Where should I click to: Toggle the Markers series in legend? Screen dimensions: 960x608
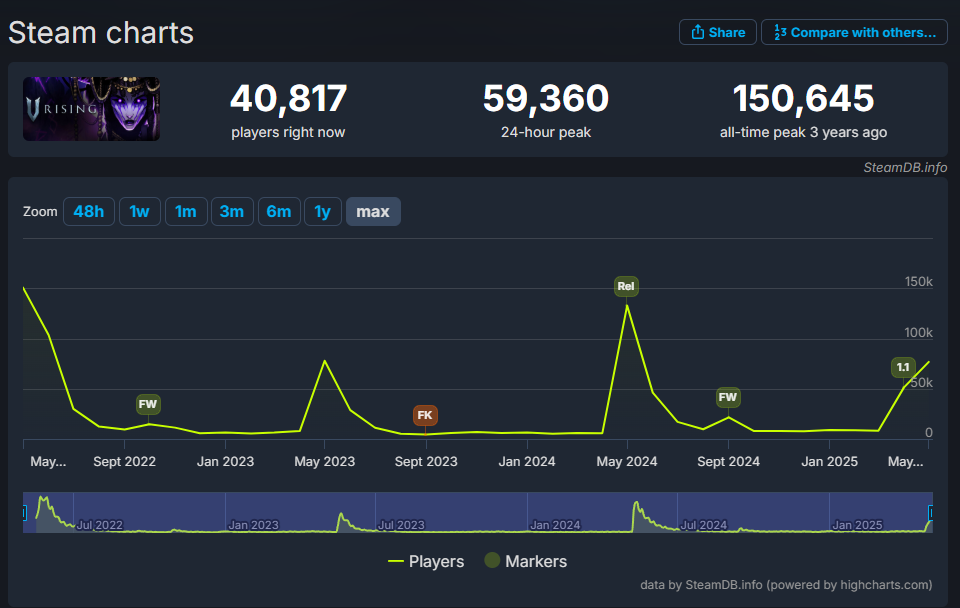click(526, 562)
